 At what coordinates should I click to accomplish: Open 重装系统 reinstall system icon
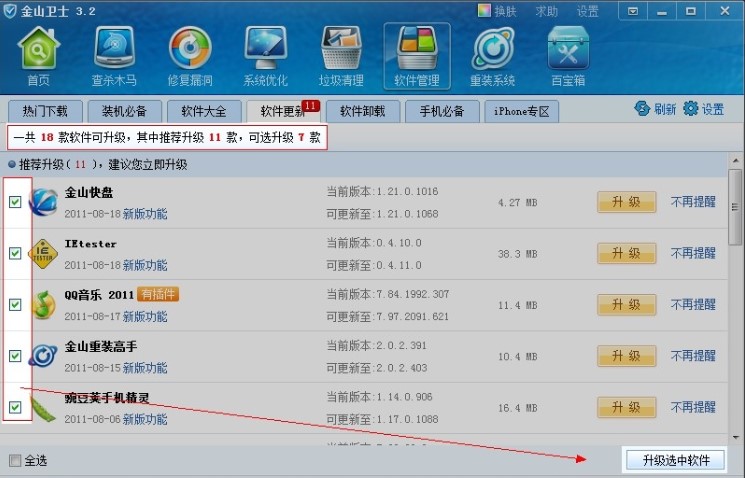click(493, 57)
